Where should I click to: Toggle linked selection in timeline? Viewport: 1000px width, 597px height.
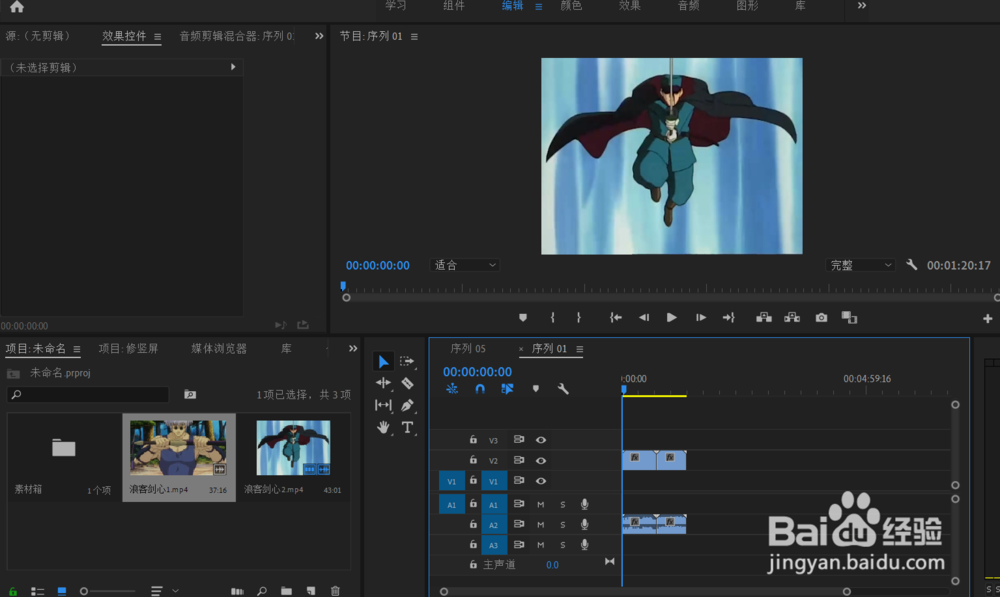click(507, 388)
